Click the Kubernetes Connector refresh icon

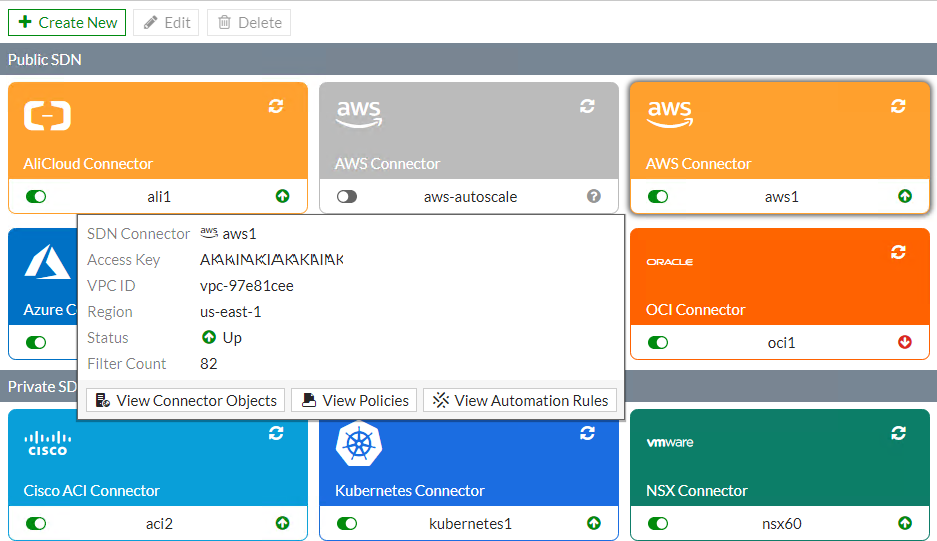tap(587, 433)
